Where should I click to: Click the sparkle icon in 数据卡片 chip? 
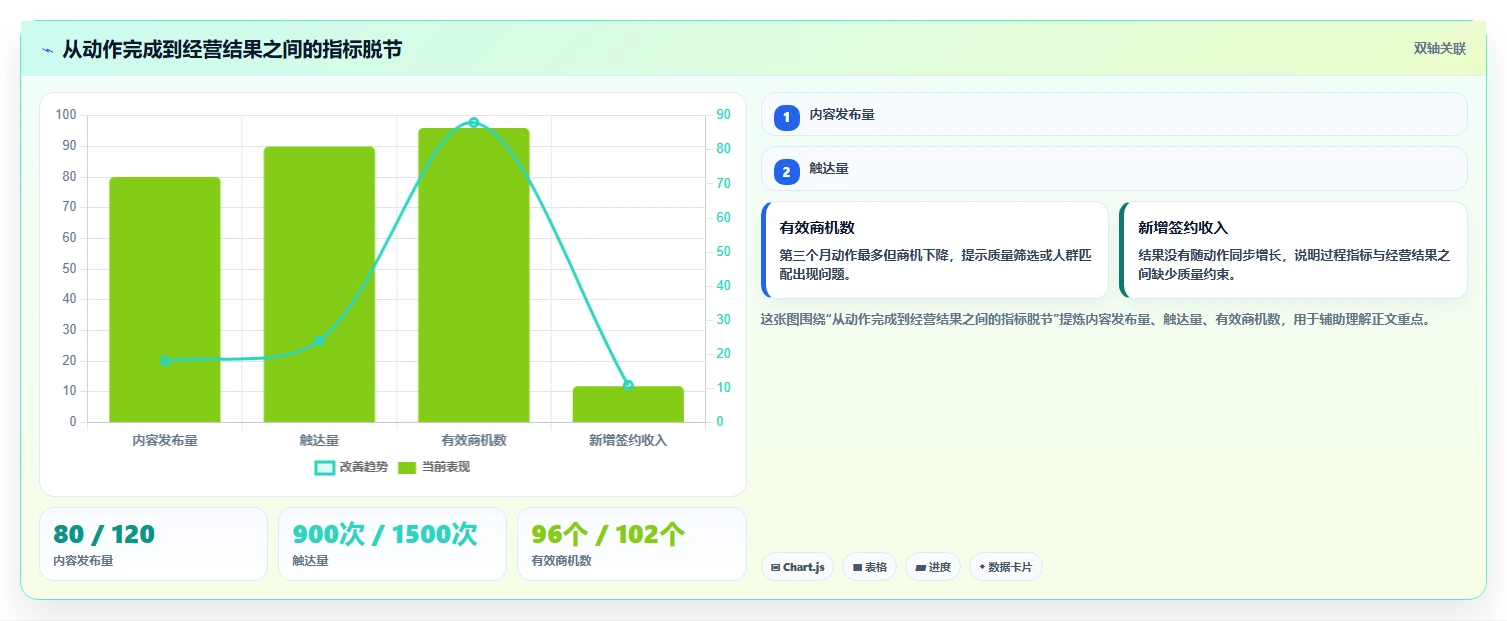[x=982, y=567]
